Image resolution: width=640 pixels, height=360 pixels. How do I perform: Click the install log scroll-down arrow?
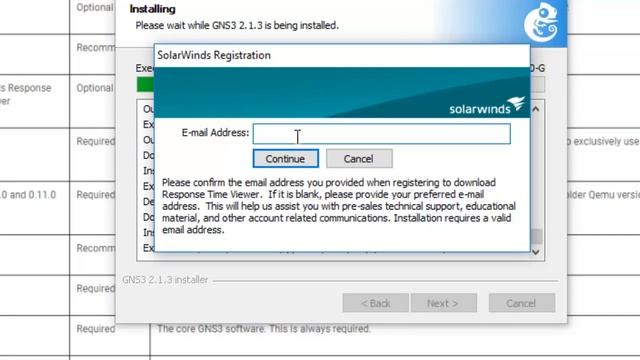point(536,252)
